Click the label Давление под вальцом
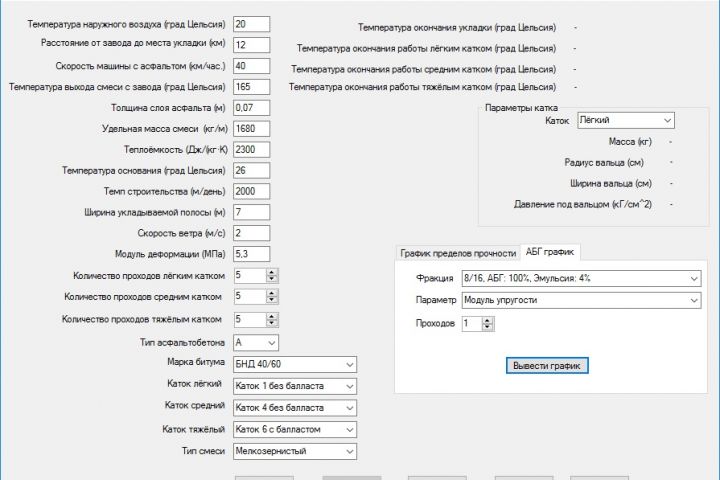The height and width of the screenshot is (480, 720). pos(582,204)
